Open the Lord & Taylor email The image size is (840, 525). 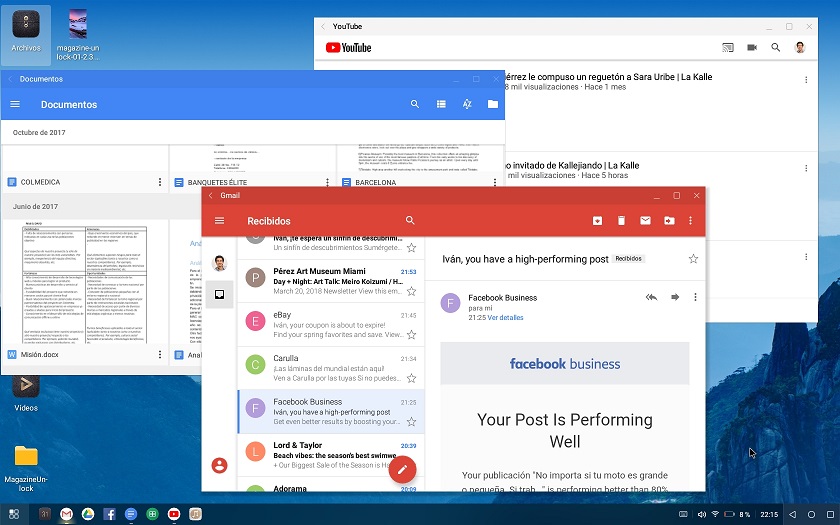pyautogui.click(x=331, y=455)
